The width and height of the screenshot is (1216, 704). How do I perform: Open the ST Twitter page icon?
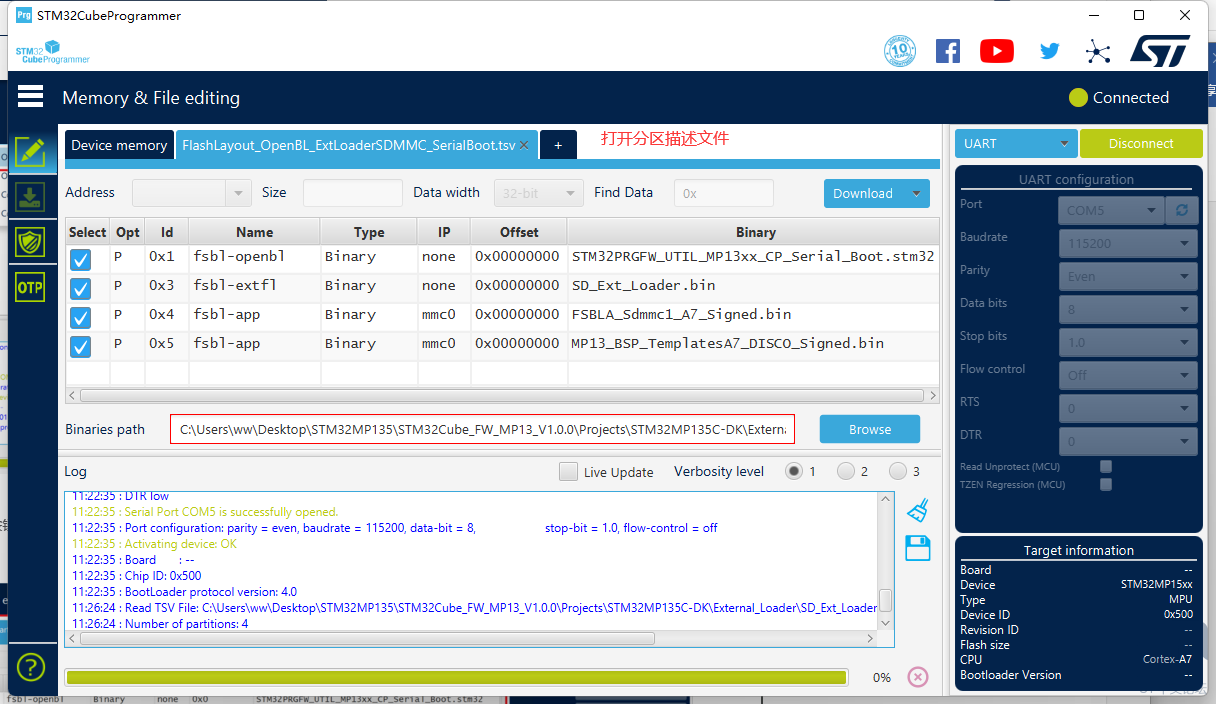(x=1049, y=51)
